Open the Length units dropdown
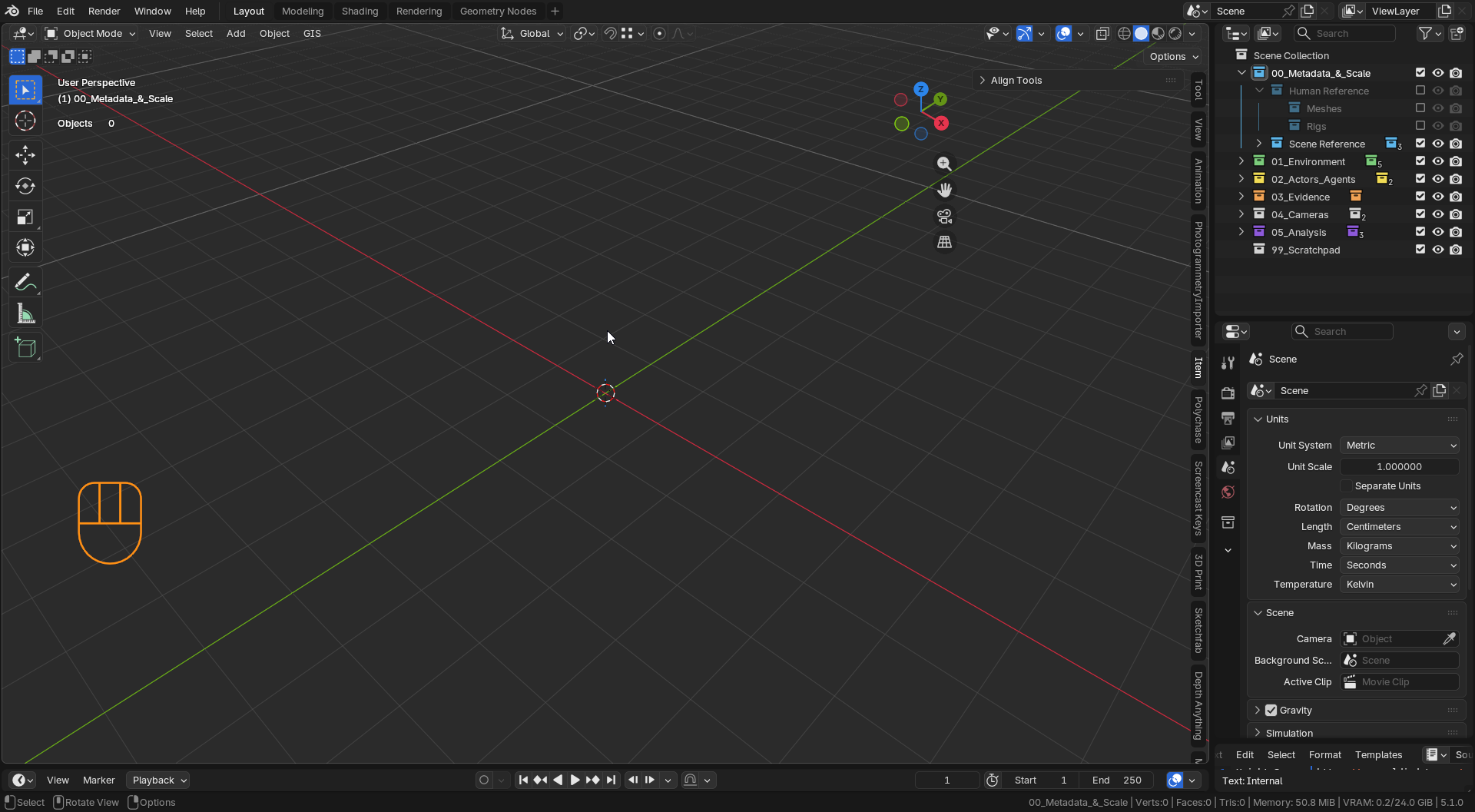1475x812 pixels. click(1400, 527)
